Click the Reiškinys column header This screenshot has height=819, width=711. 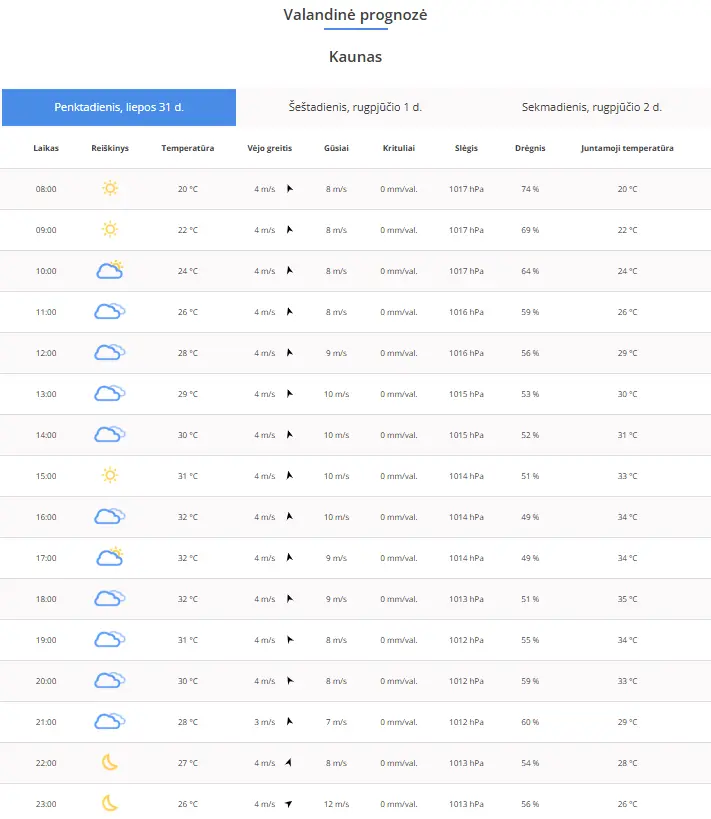(x=110, y=148)
